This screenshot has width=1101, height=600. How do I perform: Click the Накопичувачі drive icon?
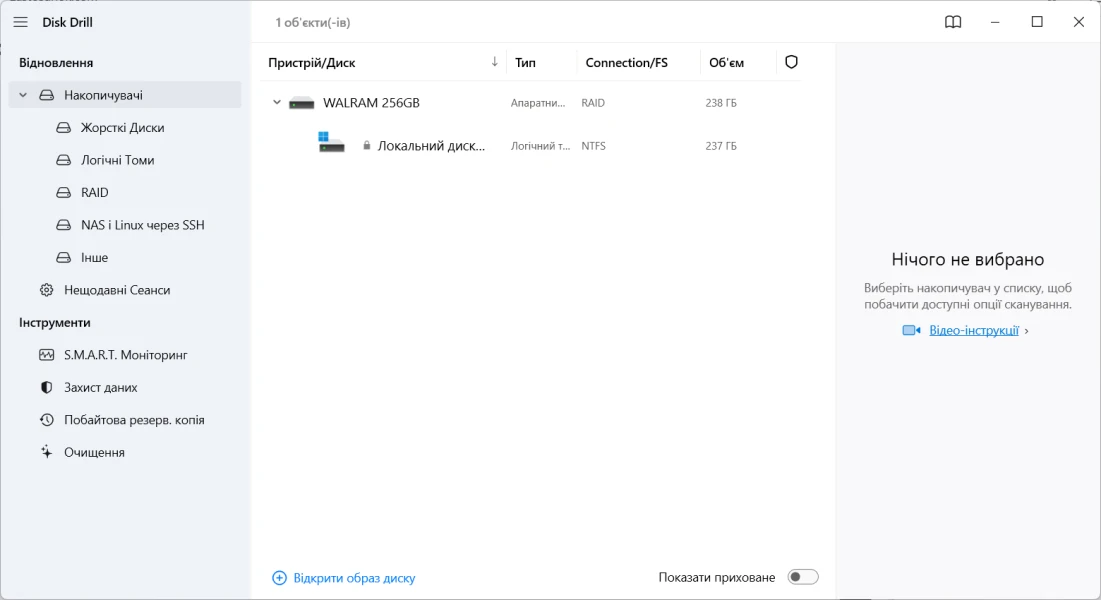(46, 95)
